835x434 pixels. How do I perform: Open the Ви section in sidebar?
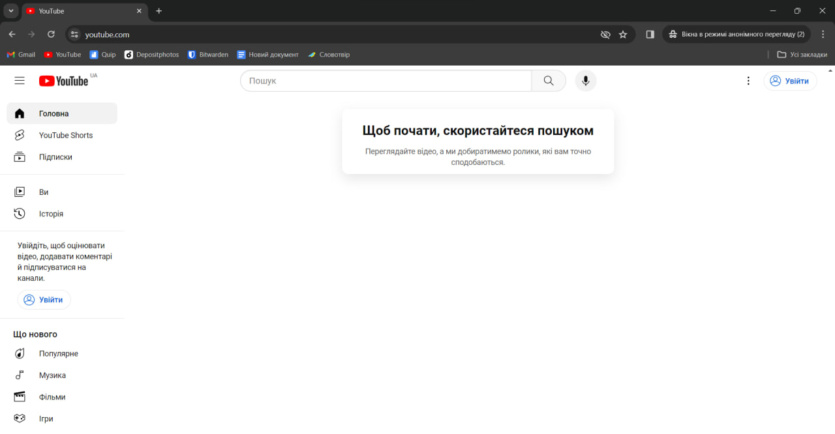coord(62,192)
